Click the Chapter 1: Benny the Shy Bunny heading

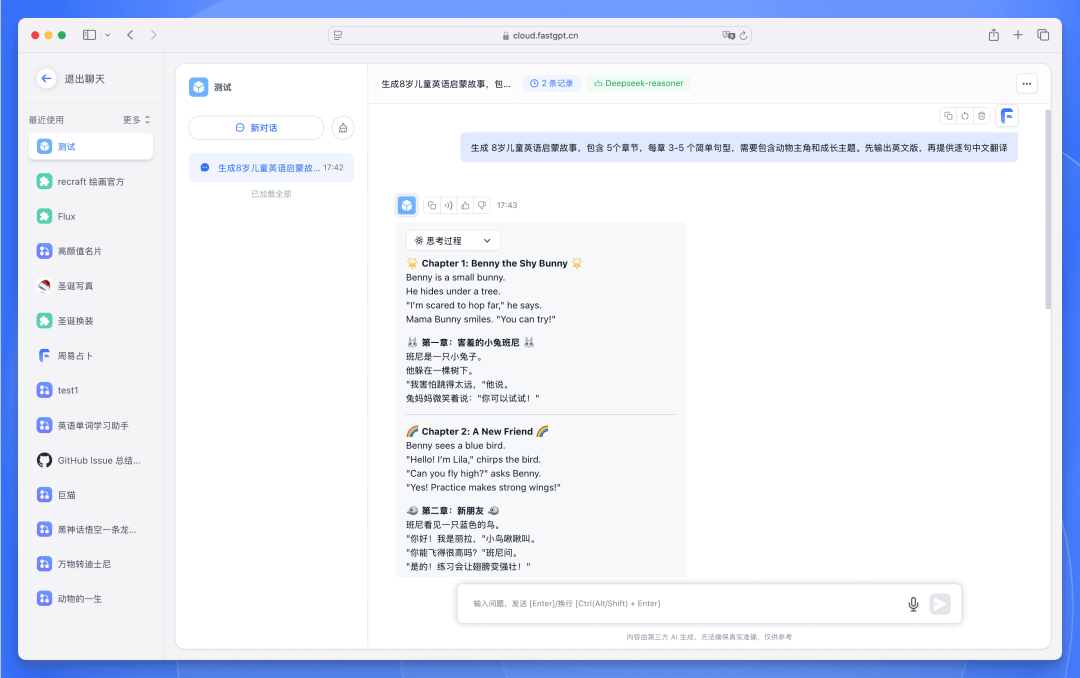(x=495, y=263)
